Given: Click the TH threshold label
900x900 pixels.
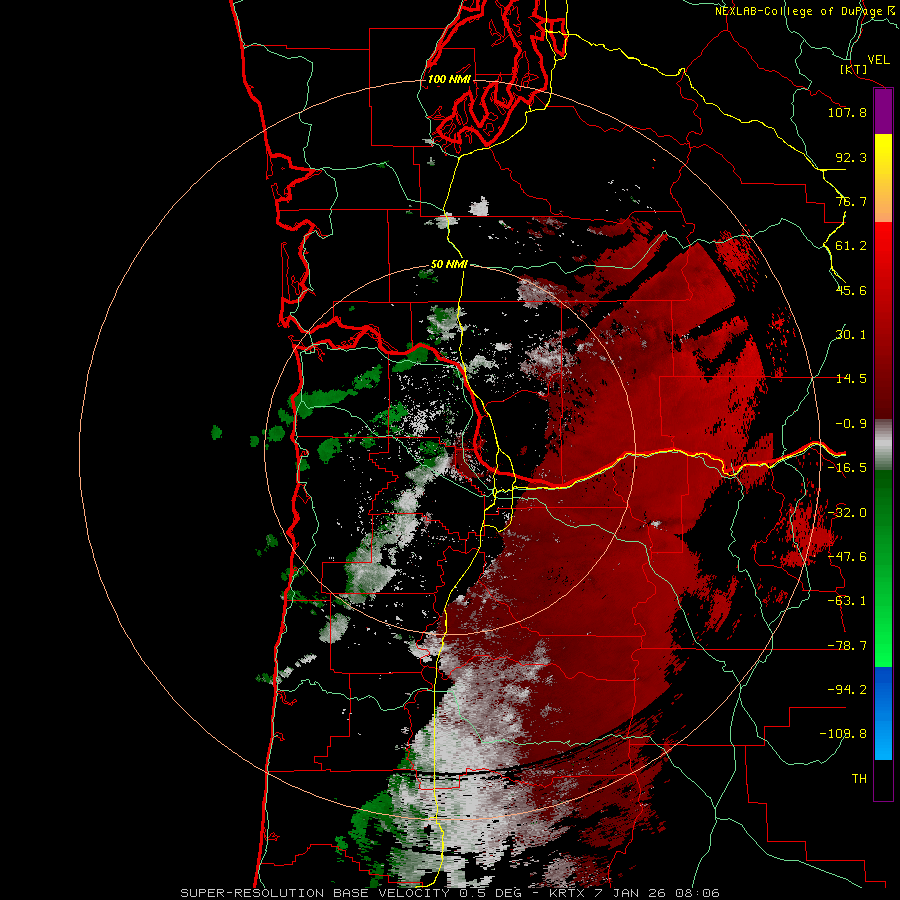Looking at the screenshot, I should 859,778.
